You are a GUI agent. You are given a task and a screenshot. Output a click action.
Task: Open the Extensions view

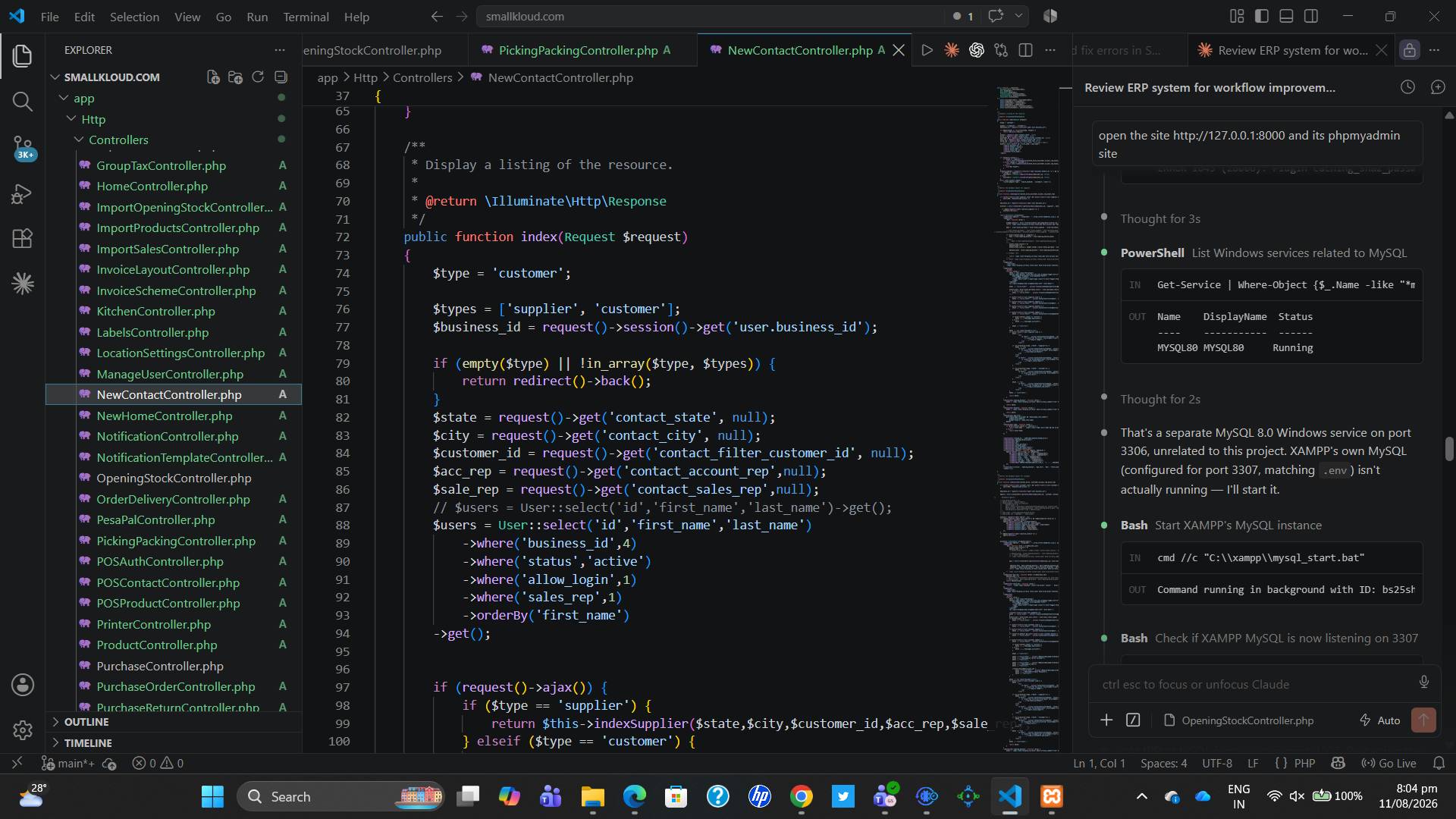click(x=23, y=238)
